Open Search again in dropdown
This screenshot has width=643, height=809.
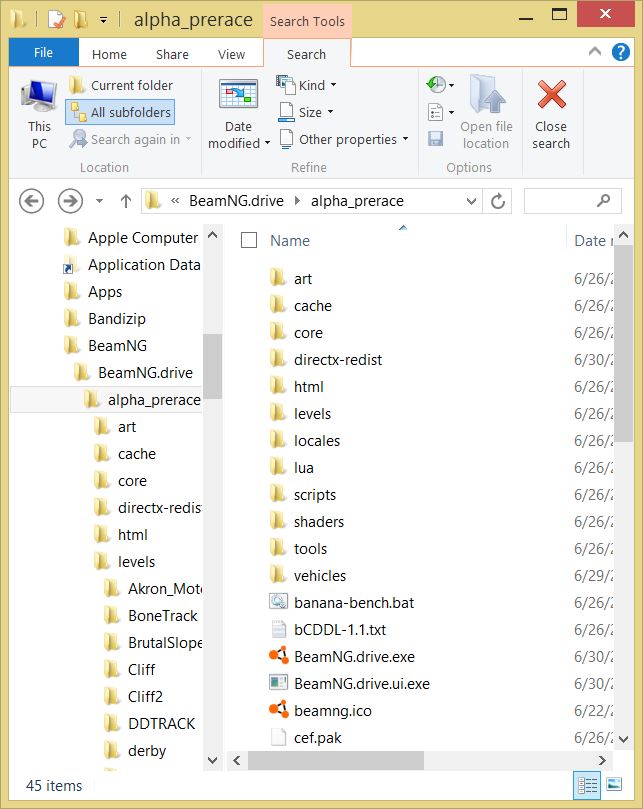pyautogui.click(x=131, y=139)
